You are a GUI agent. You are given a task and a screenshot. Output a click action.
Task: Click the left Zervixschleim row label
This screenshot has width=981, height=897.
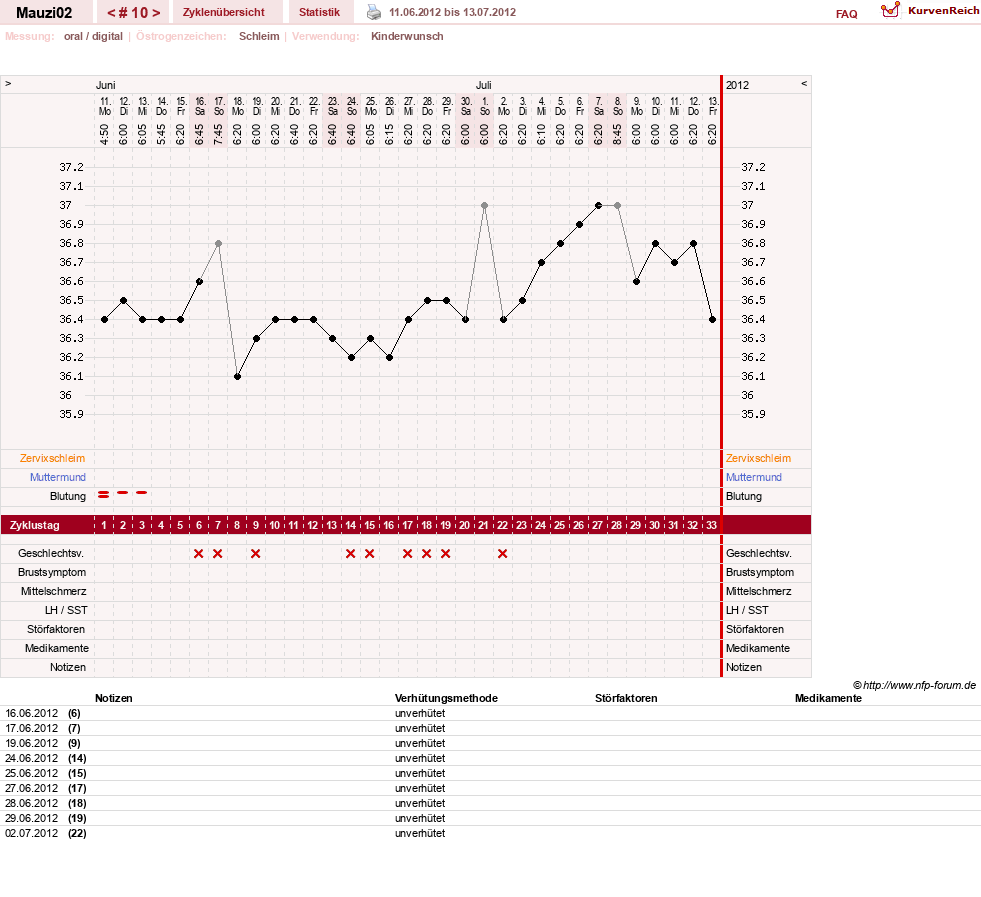tap(52, 459)
